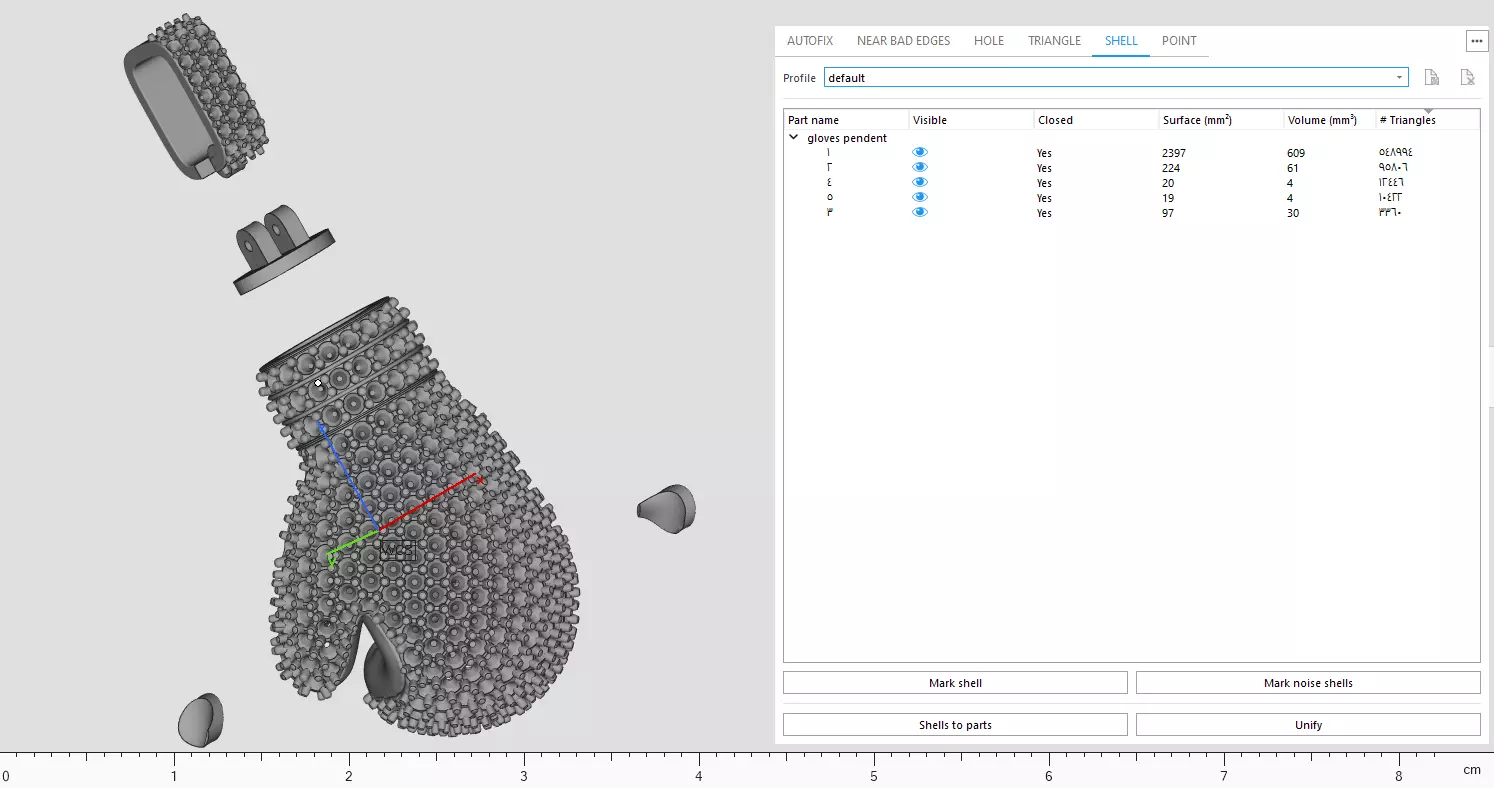
Task: Click the surface value 2397
Action: tap(1174, 153)
